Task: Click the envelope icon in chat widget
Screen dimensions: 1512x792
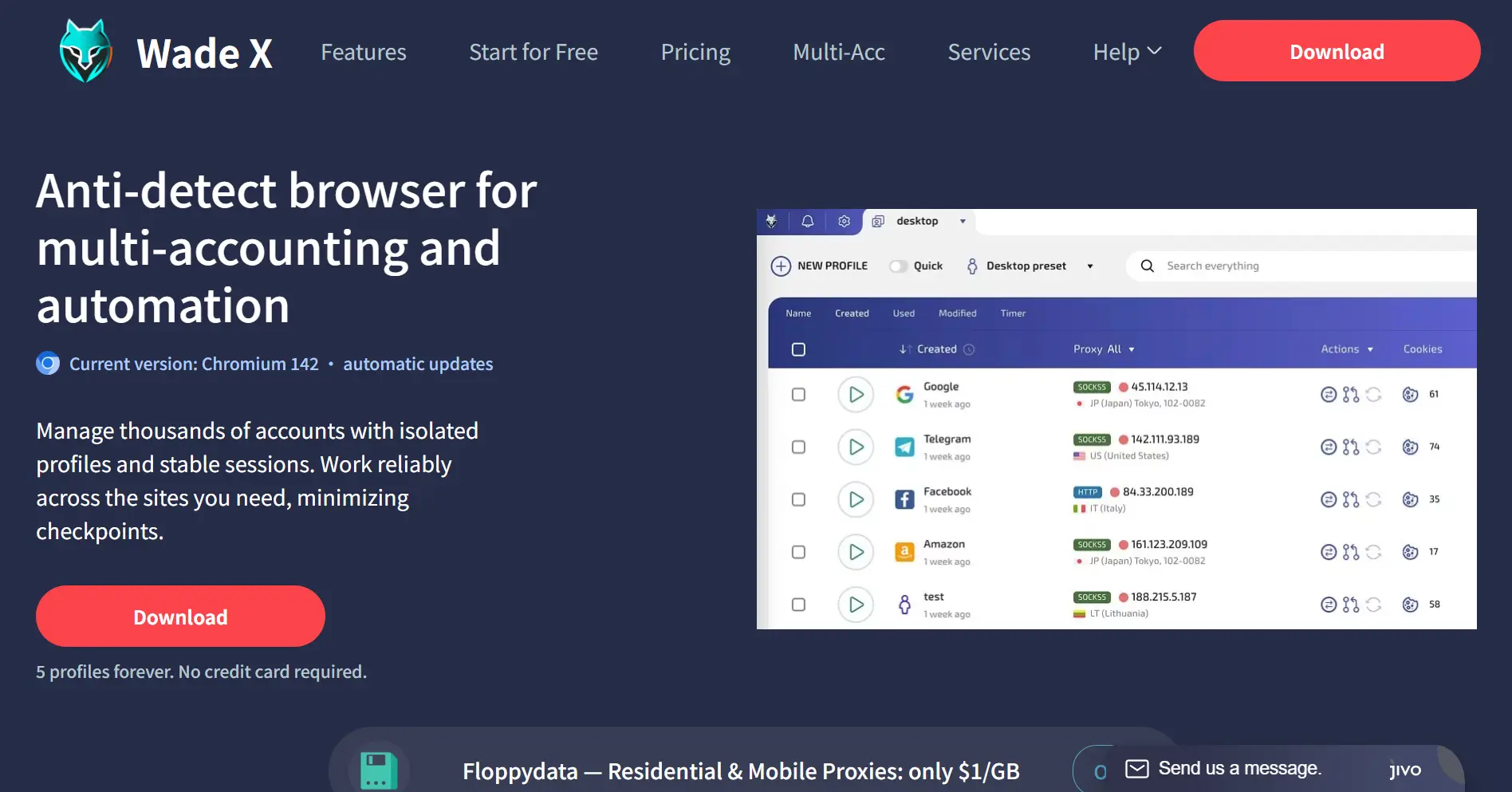Action: pos(1136,769)
